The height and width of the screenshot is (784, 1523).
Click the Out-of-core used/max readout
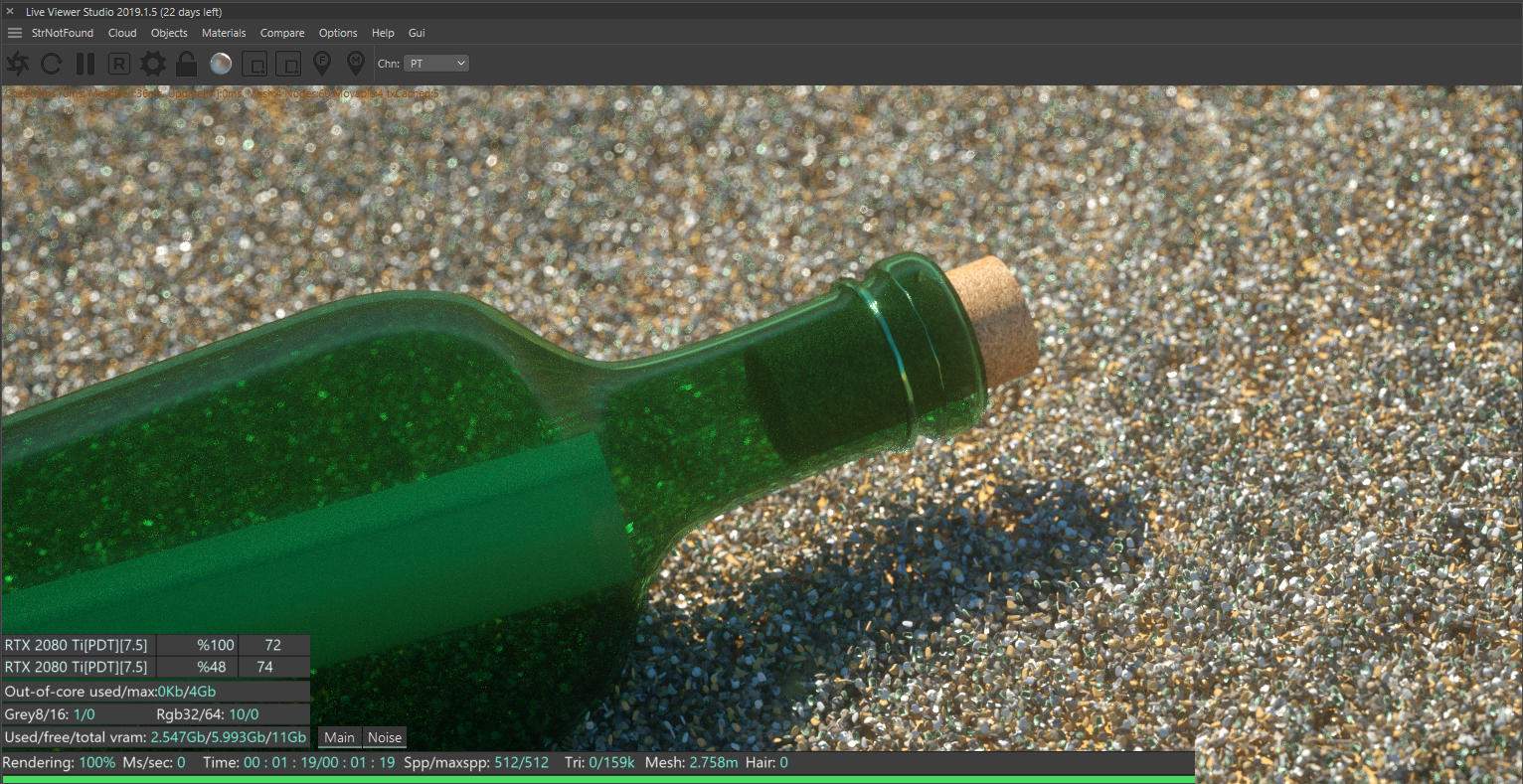[x=110, y=692]
